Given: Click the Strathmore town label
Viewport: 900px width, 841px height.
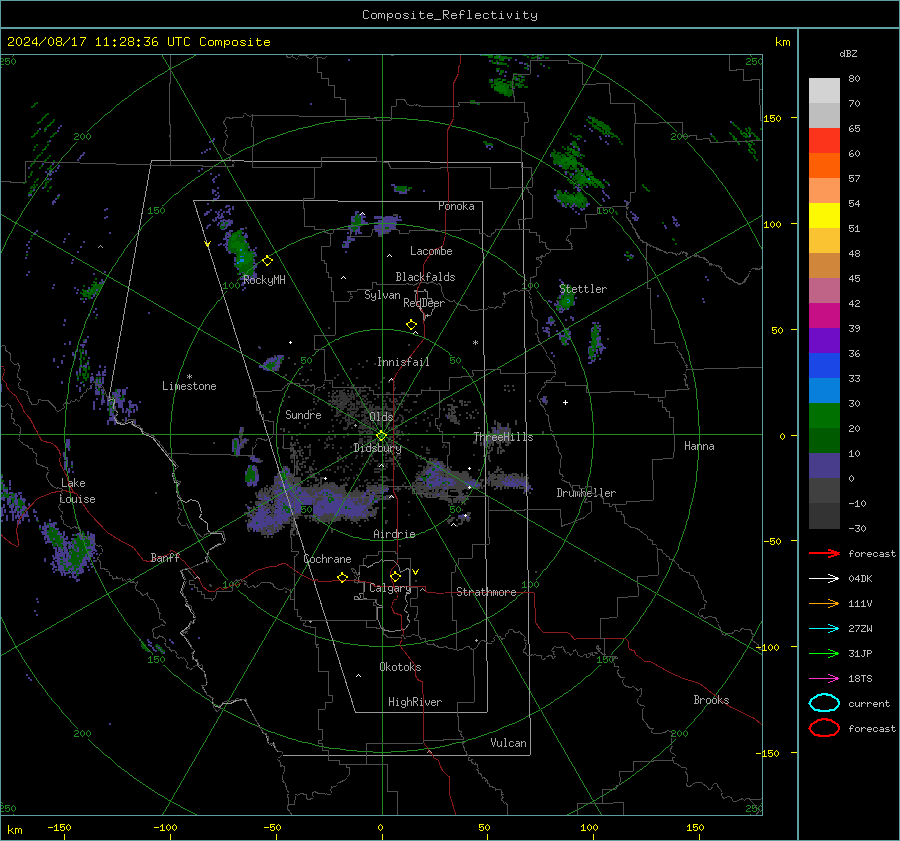Looking at the screenshot, I should tap(486, 592).
